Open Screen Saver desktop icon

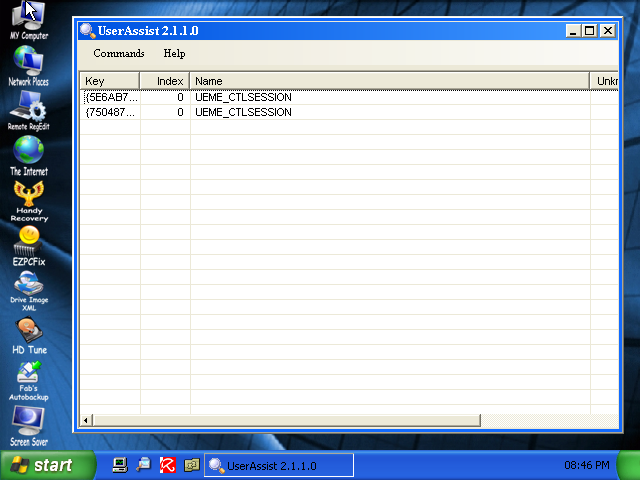(28, 420)
